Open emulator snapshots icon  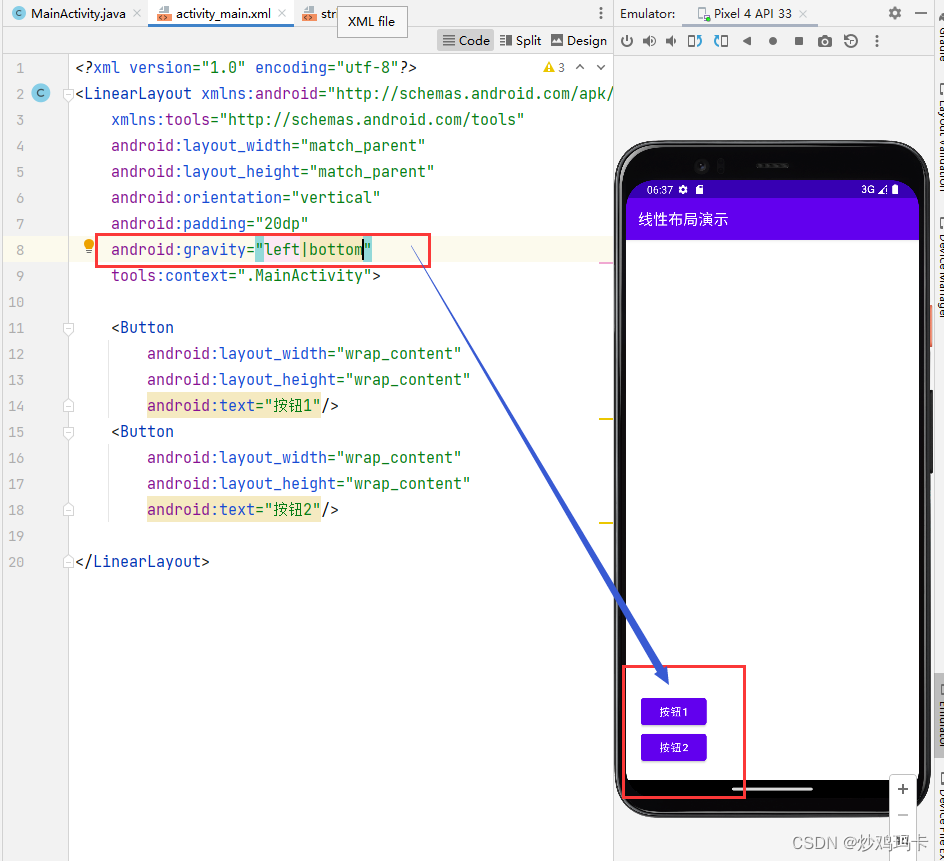[x=851, y=41]
